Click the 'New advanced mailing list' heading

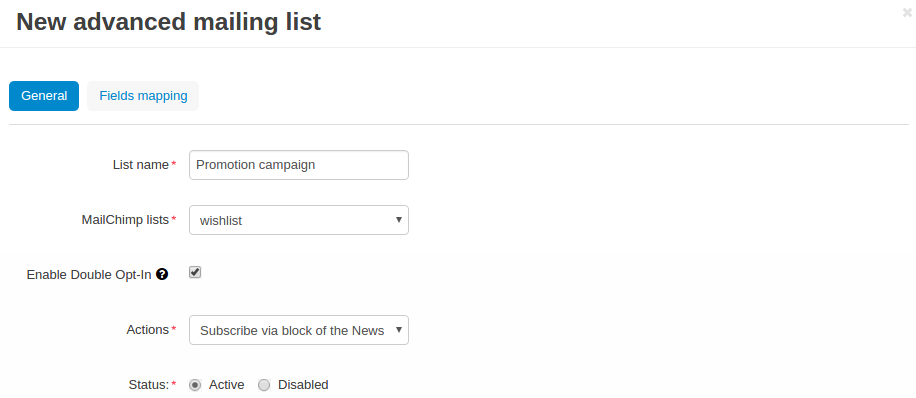[169, 22]
